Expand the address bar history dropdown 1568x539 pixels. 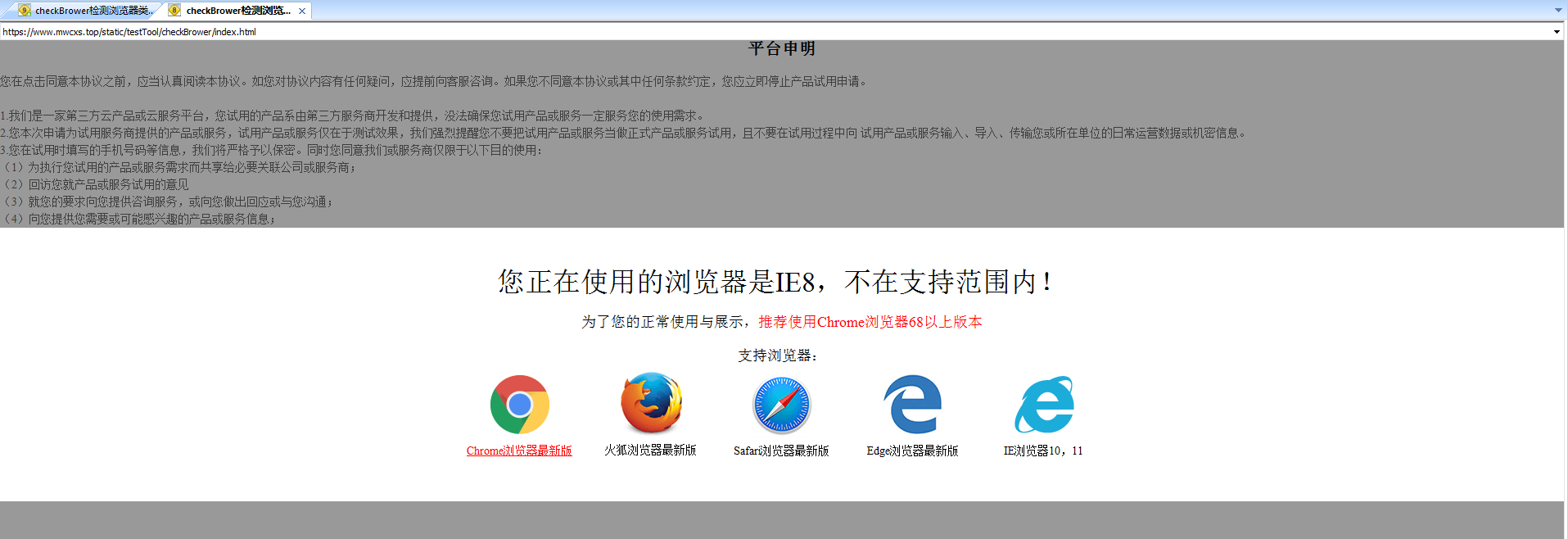(x=1557, y=32)
